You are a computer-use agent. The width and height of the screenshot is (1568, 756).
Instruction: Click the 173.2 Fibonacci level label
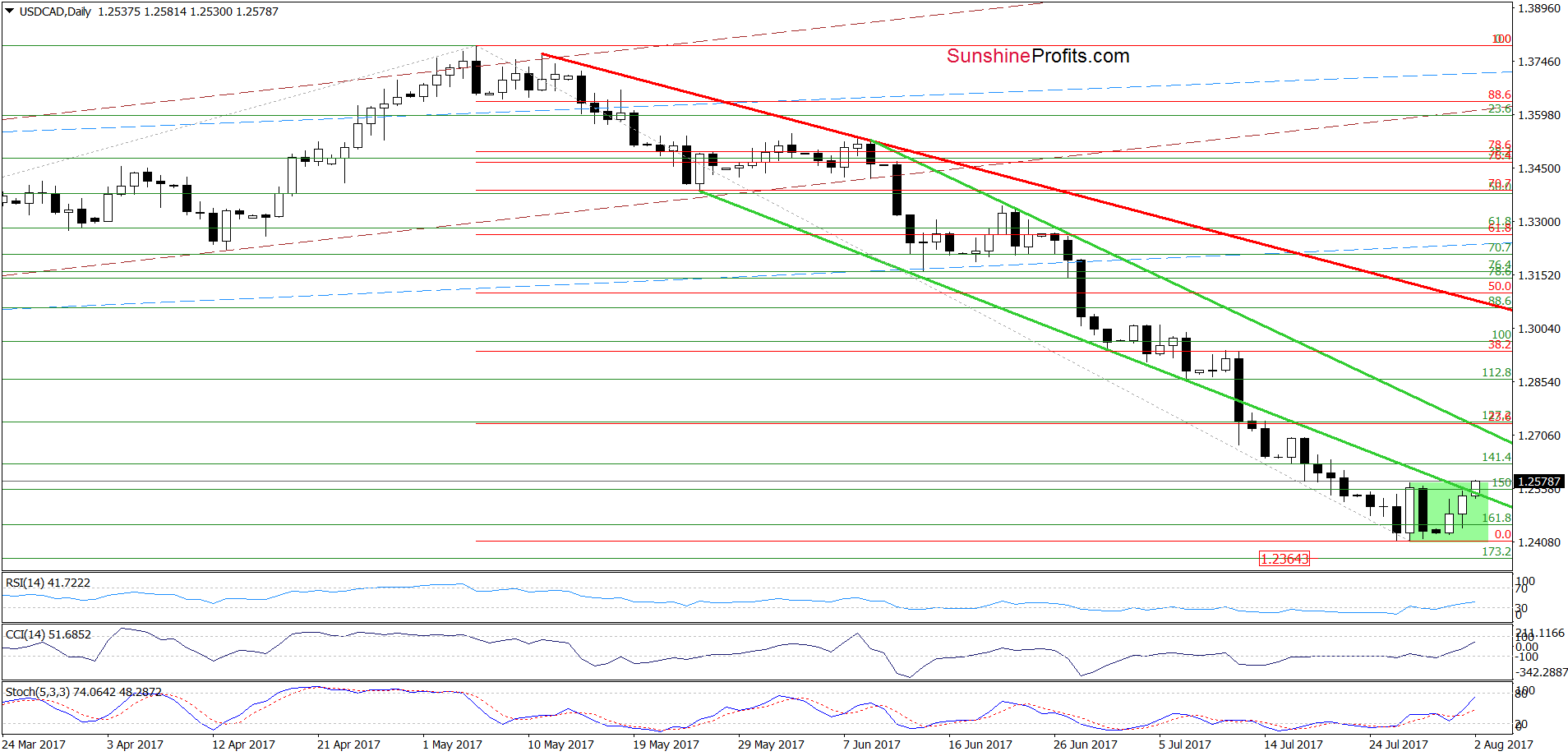(x=1497, y=551)
